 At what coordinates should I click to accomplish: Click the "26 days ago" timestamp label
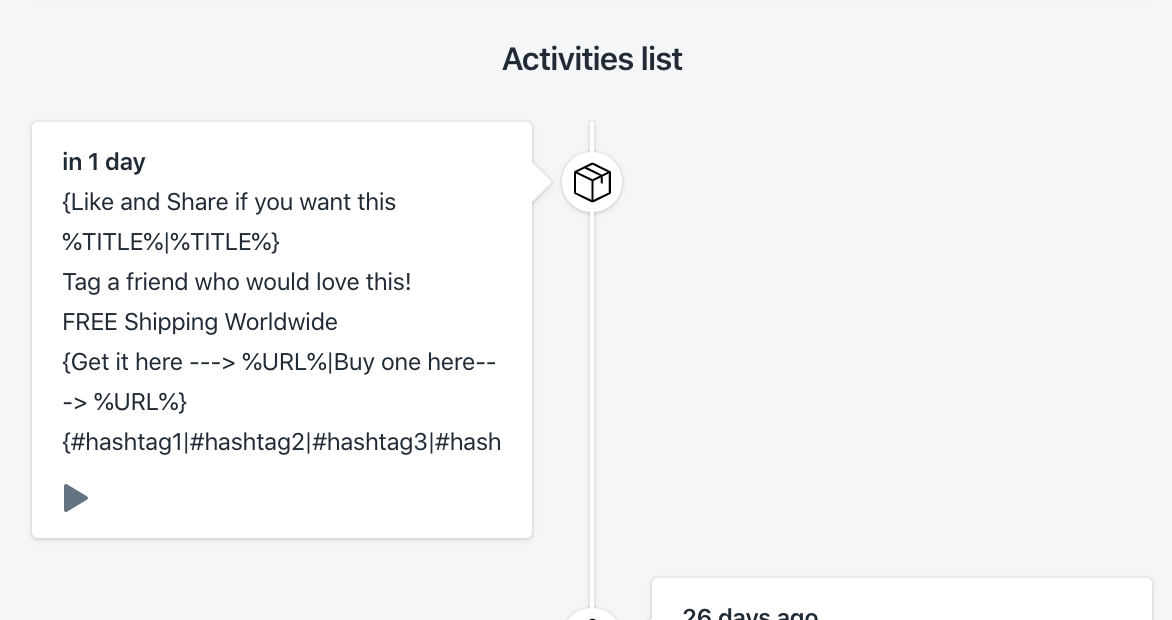(750, 613)
